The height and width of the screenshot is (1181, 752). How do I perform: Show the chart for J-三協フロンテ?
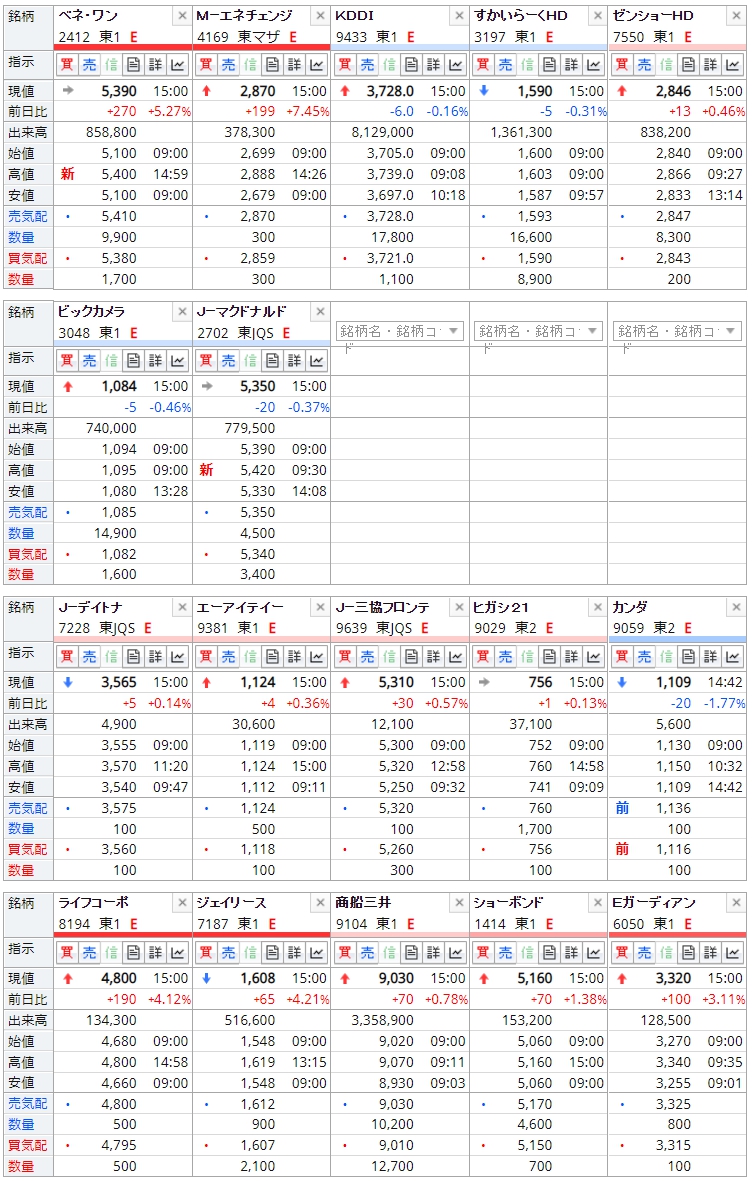click(x=456, y=657)
